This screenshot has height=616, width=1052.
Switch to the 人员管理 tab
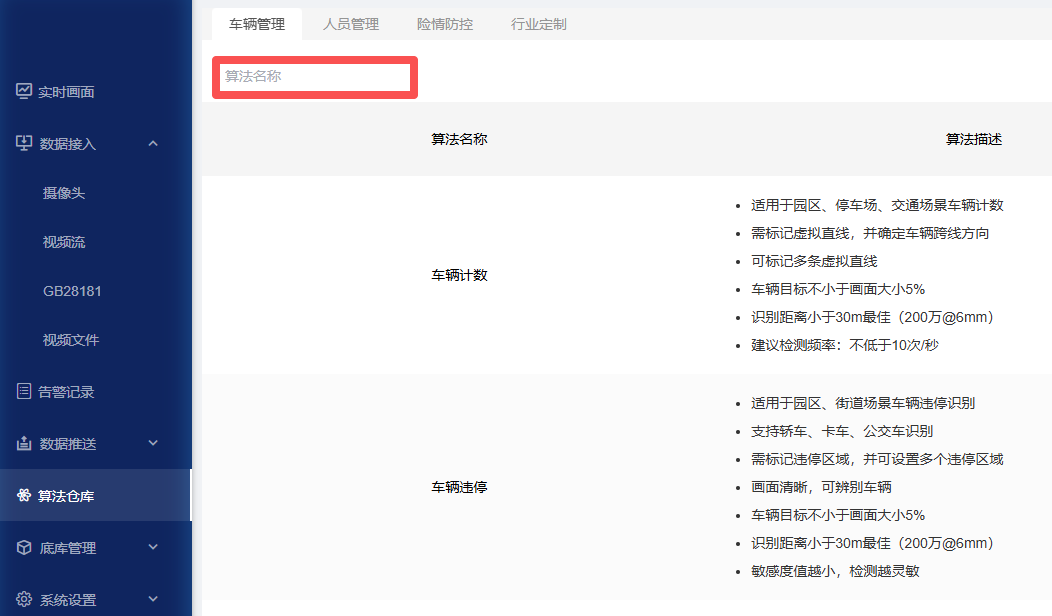pos(351,24)
